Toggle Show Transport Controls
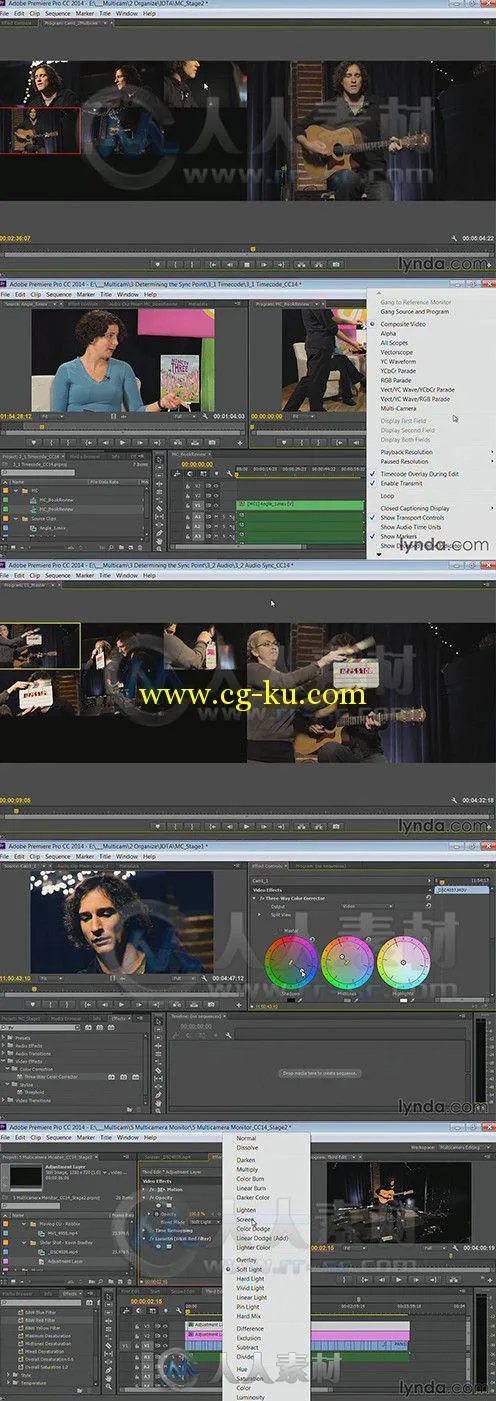 (x=412, y=517)
